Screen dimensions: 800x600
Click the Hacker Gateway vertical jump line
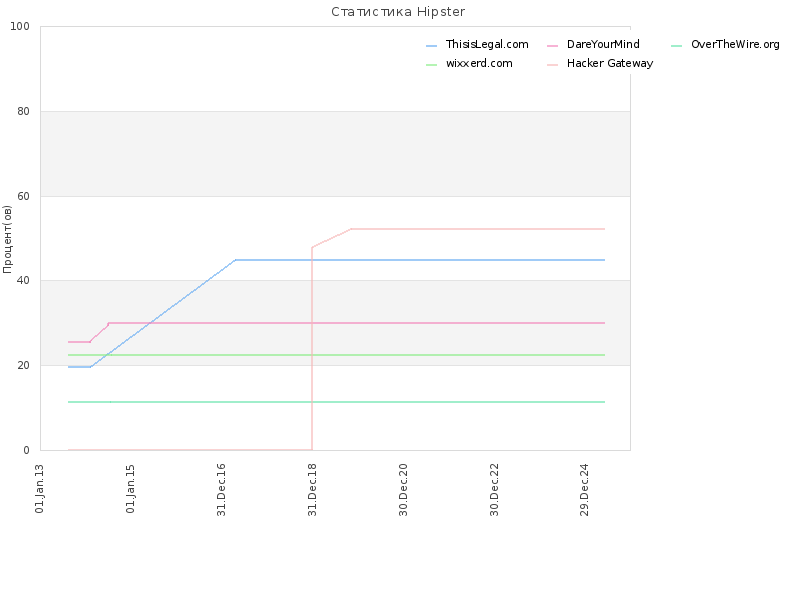click(312, 348)
